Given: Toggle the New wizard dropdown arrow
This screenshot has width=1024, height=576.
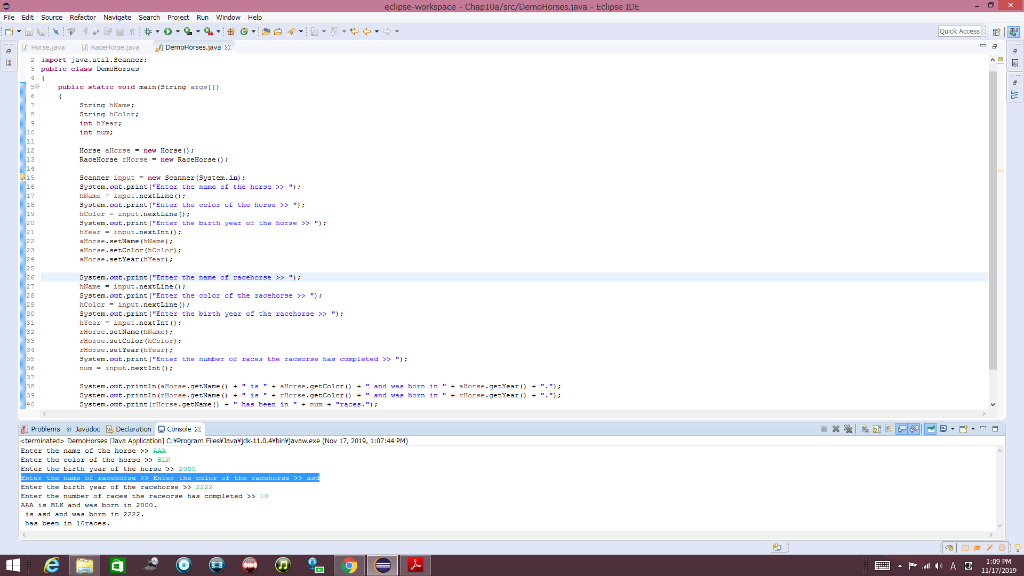Looking at the screenshot, I should click(x=19, y=31).
